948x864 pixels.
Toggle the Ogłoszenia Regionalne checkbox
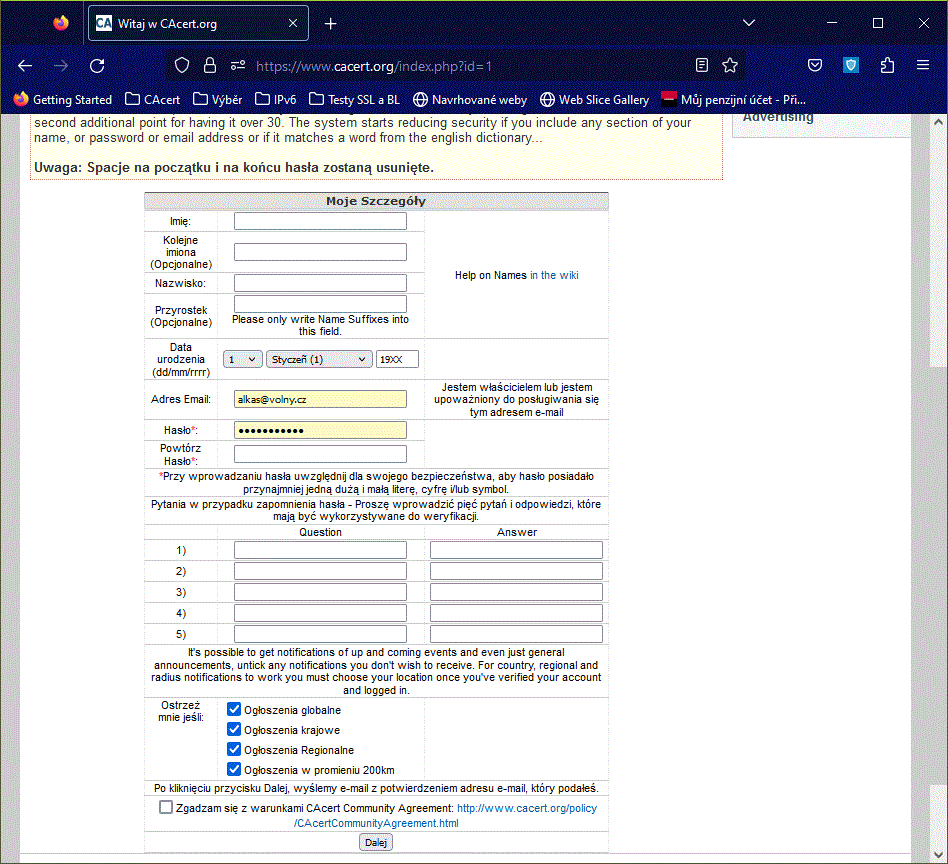point(234,749)
